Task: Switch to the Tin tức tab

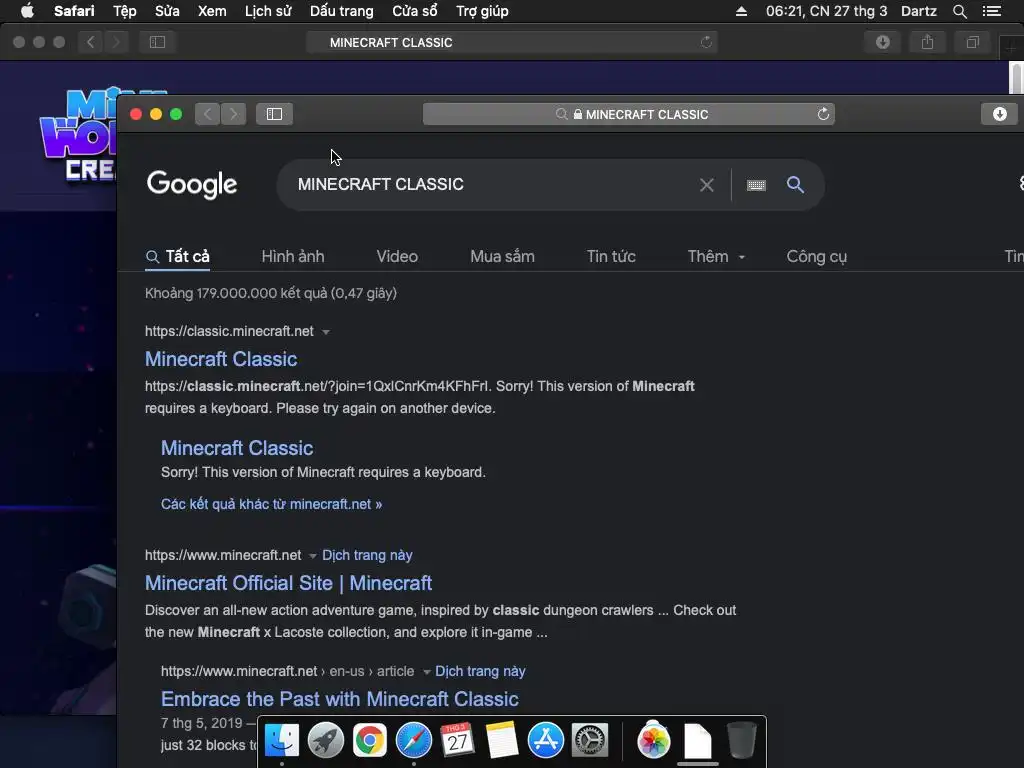Action: point(611,257)
